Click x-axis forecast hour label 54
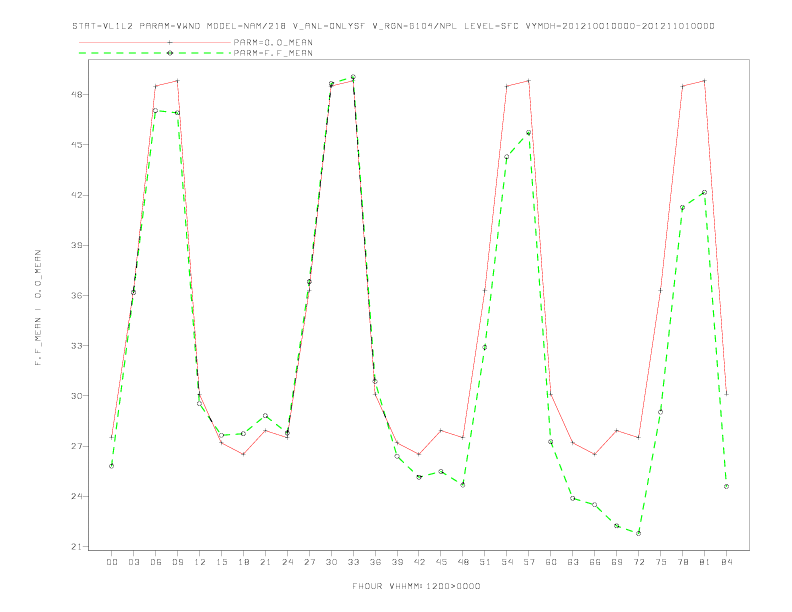 (507, 562)
